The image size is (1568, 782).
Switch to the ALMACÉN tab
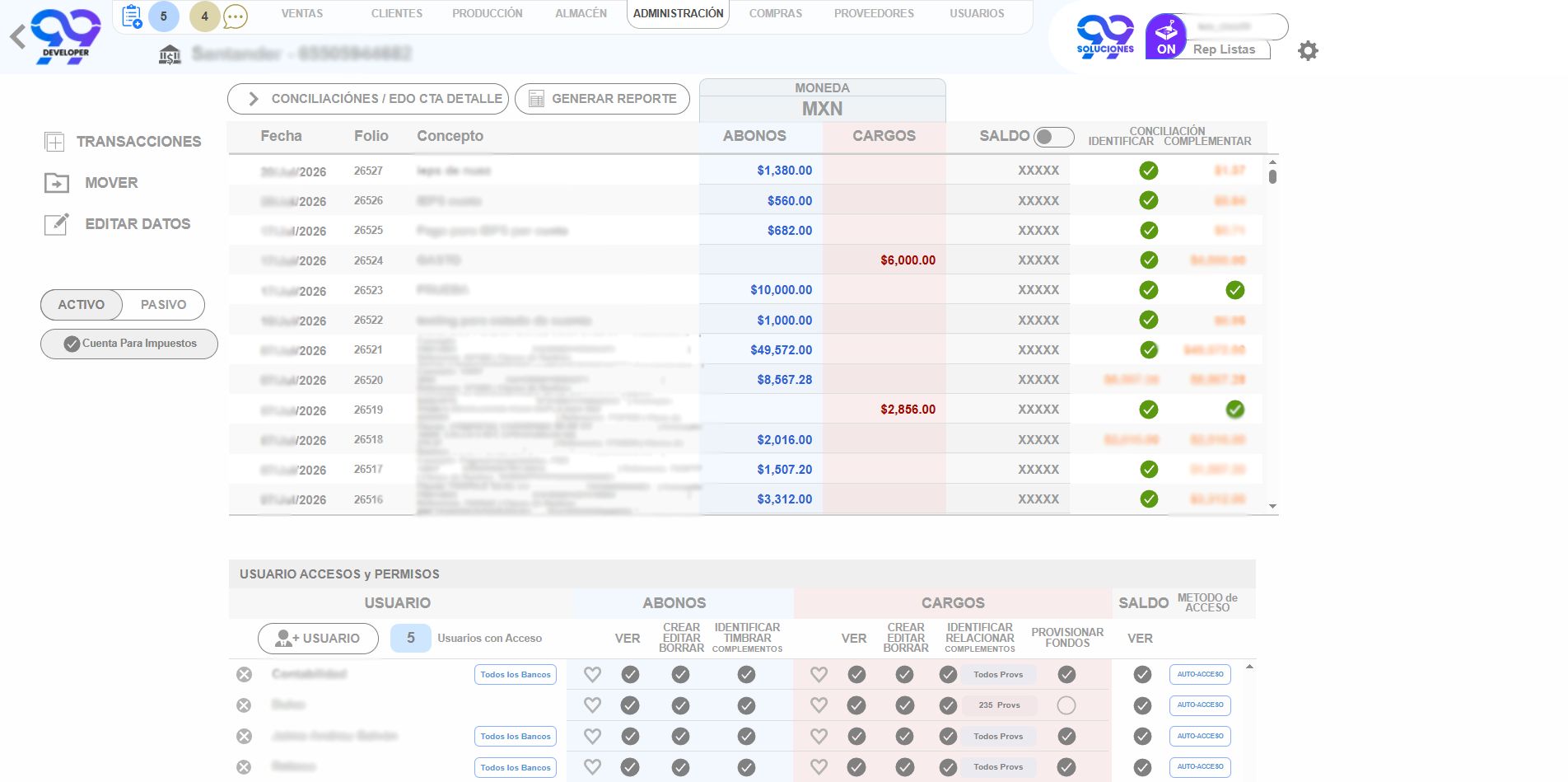(x=581, y=14)
